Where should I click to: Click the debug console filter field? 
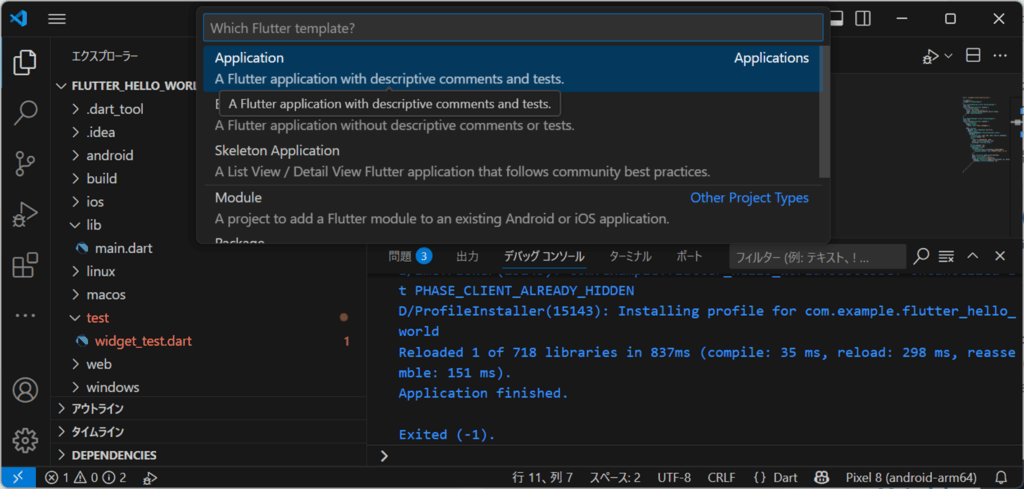[817, 257]
